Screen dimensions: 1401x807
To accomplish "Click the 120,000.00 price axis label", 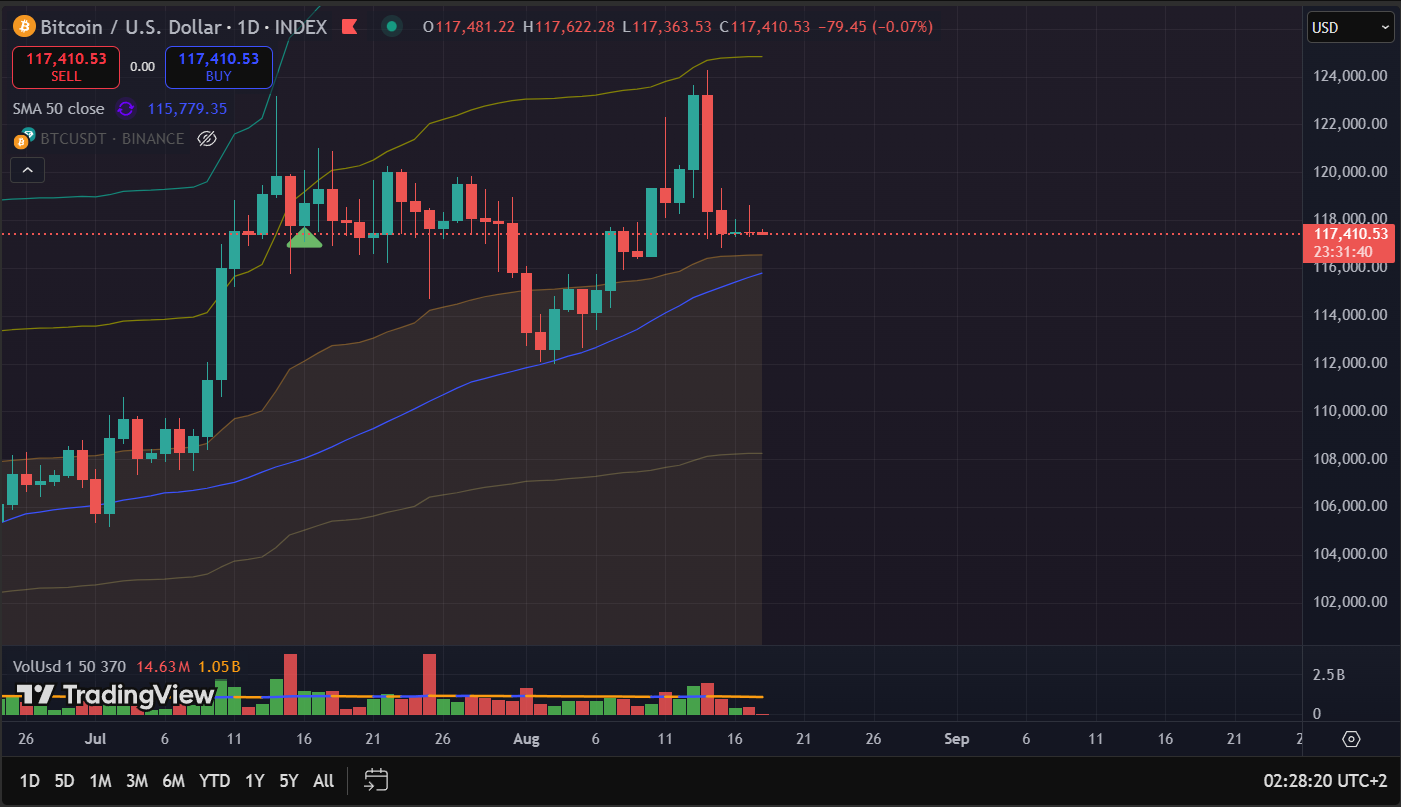I will coord(1348,172).
